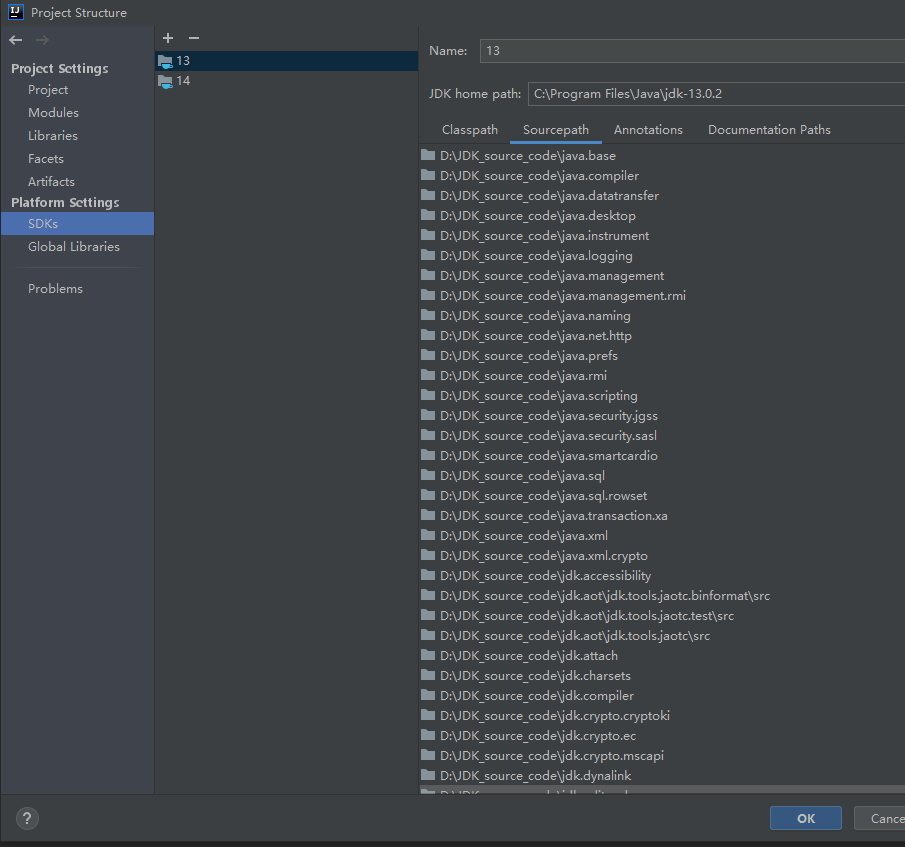Remove selected SDK with minus icon
905x847 pixels.
click(x=194, y=38)
